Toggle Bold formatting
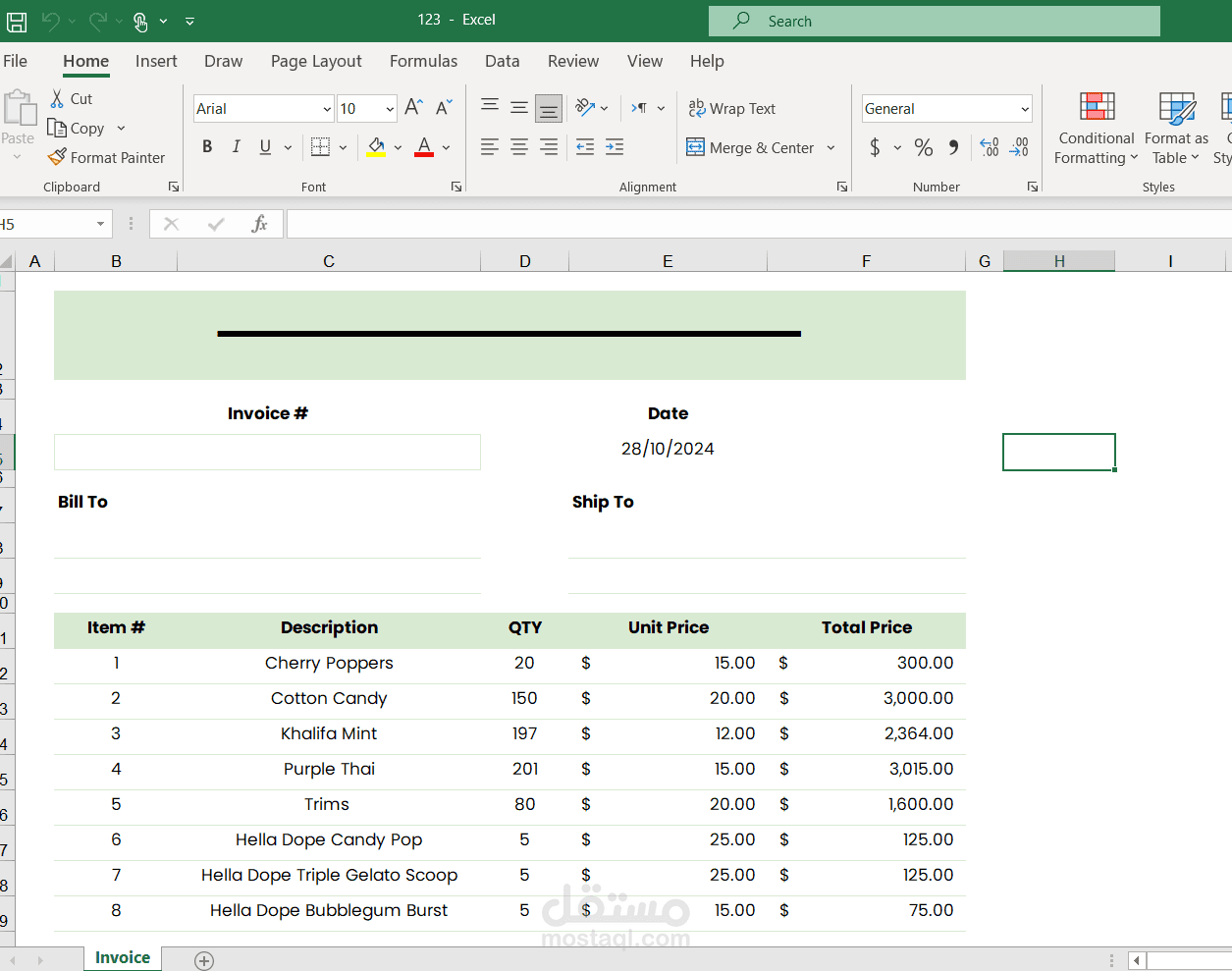Image resolution: width=1232 pixels, height=971 pixels. pyautogui.click(x=207, y=147)
